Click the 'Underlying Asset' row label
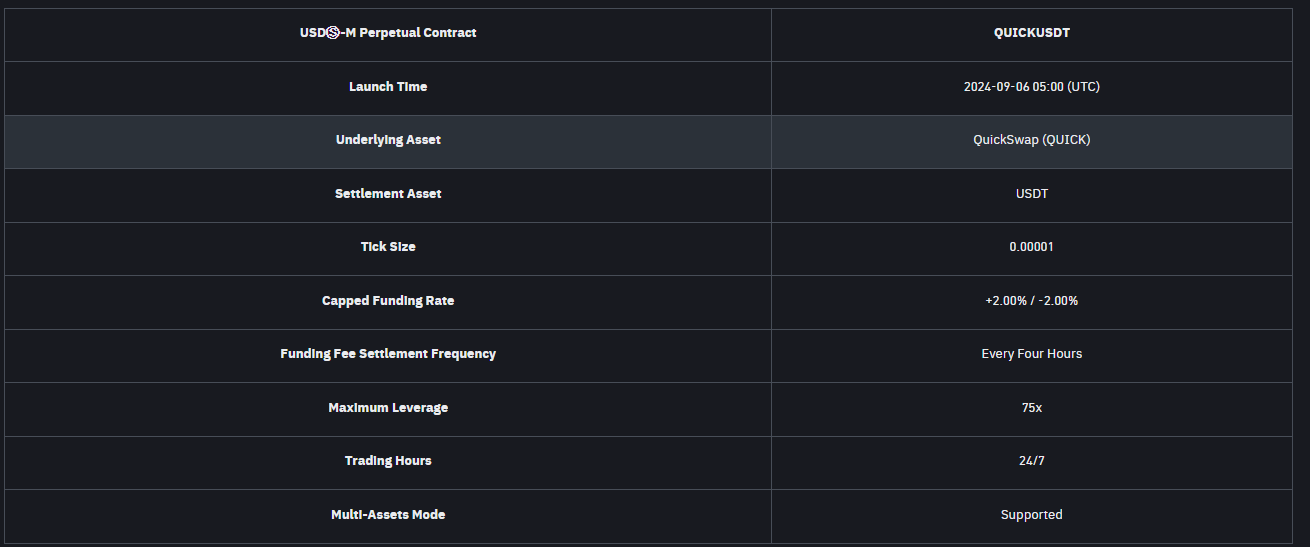The image size is (1310, 547). (388, 140)
